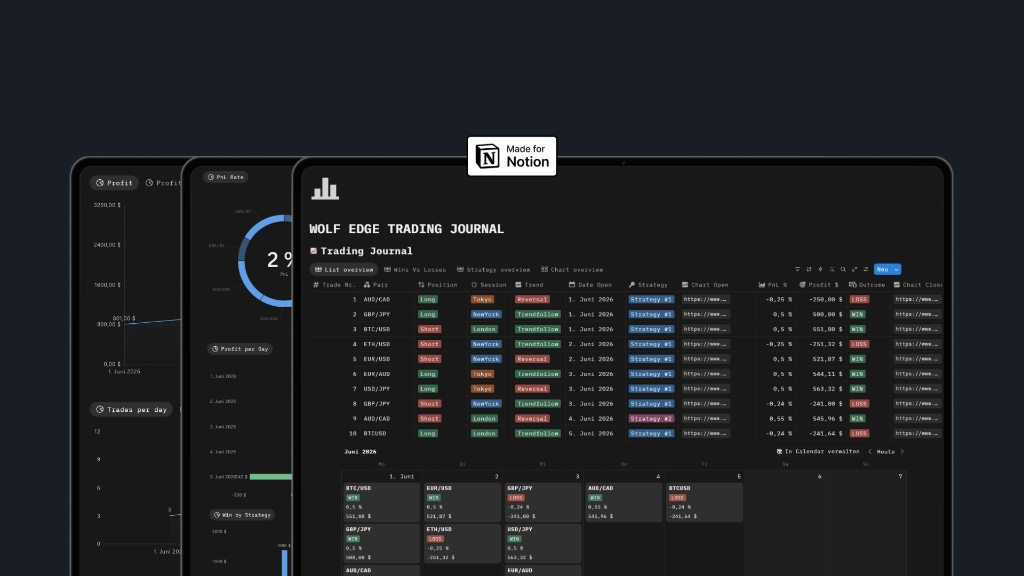
Task: Open the AUD/CAD calendar card on day 4
Action: click(x=624, y=502)
